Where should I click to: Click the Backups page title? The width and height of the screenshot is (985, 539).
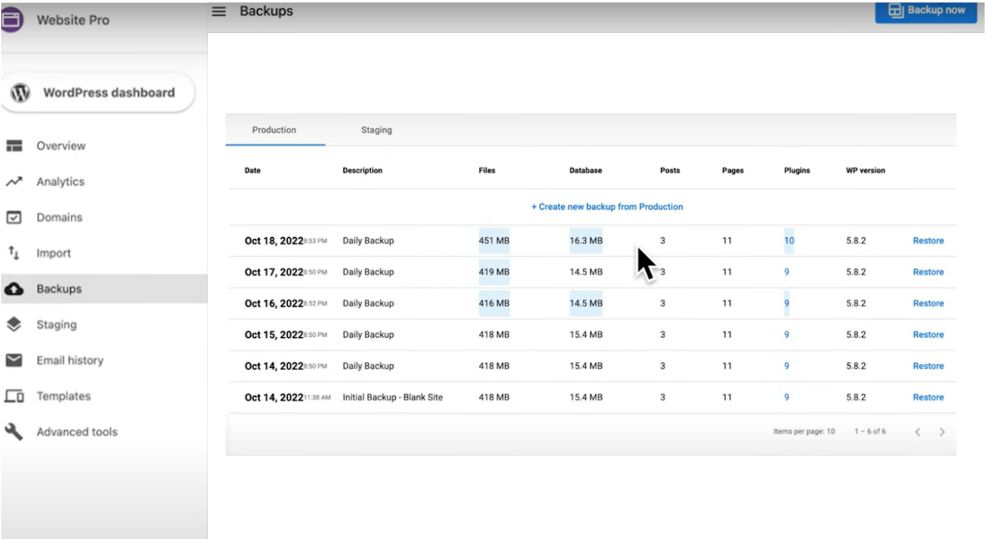(266, 11)
